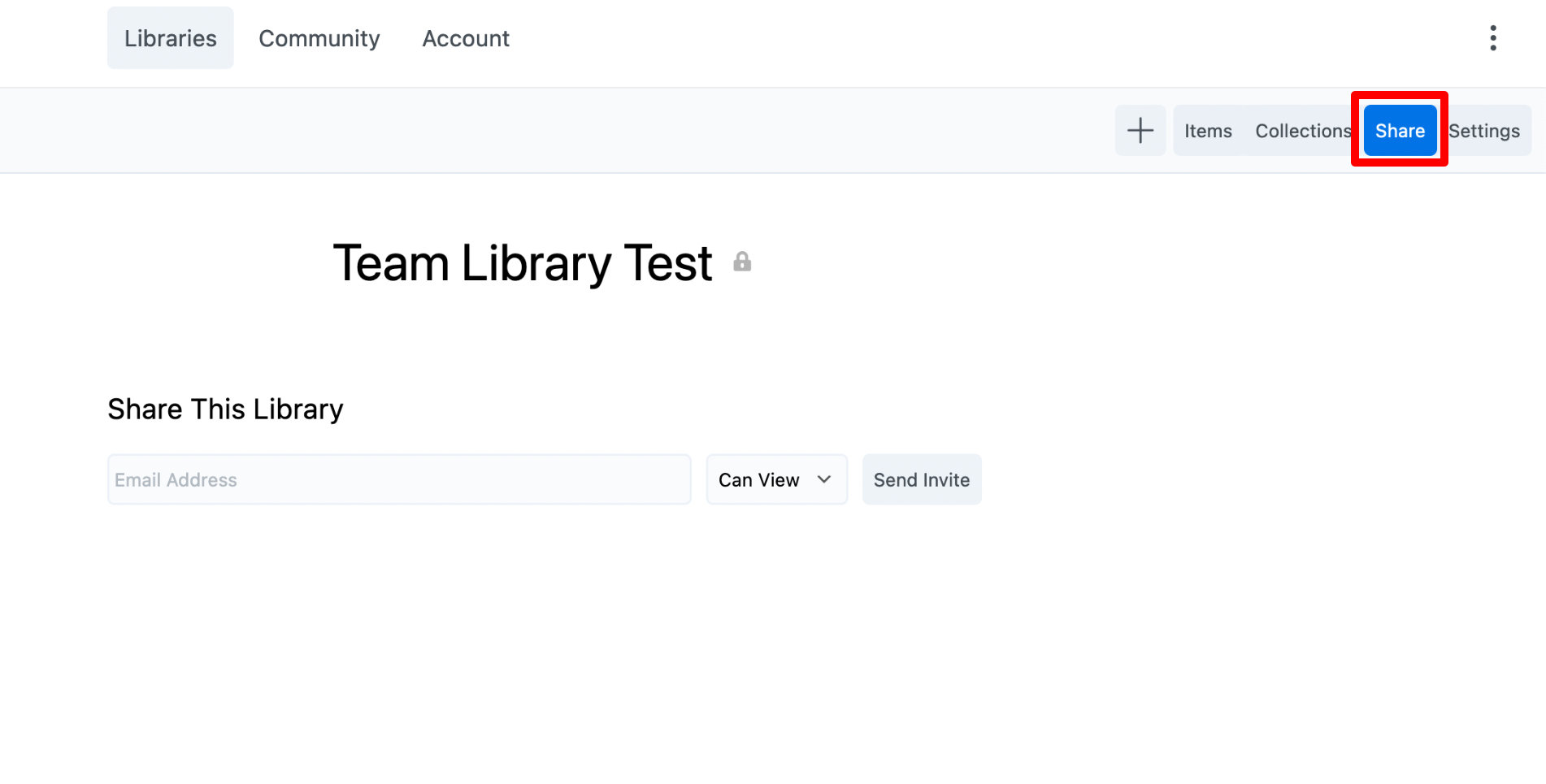Viewport: 1546px width, 784px height.
Task: Select the Share tab
Action: tap(1399, 130)
